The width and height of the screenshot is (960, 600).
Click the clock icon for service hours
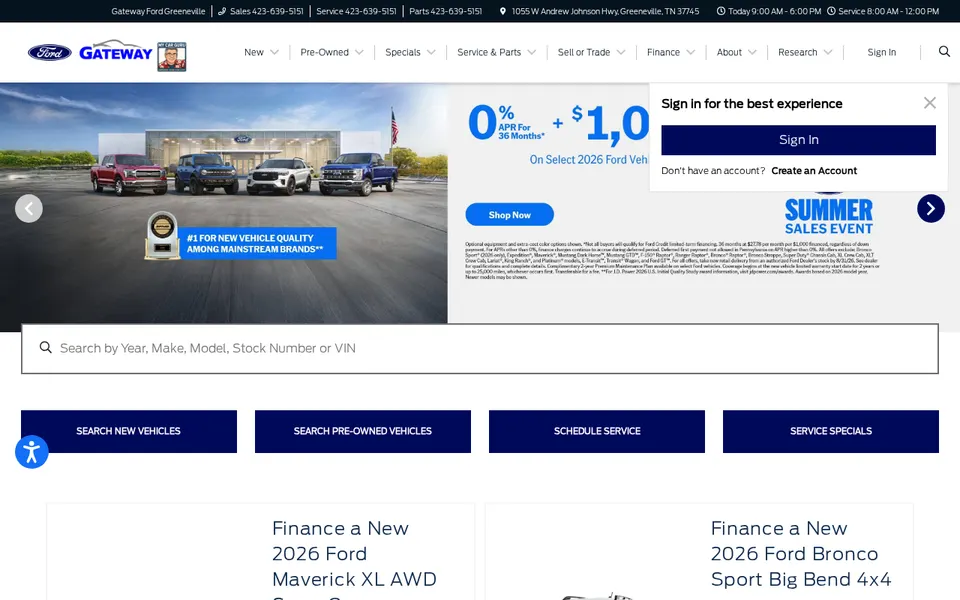click(831, 11)
